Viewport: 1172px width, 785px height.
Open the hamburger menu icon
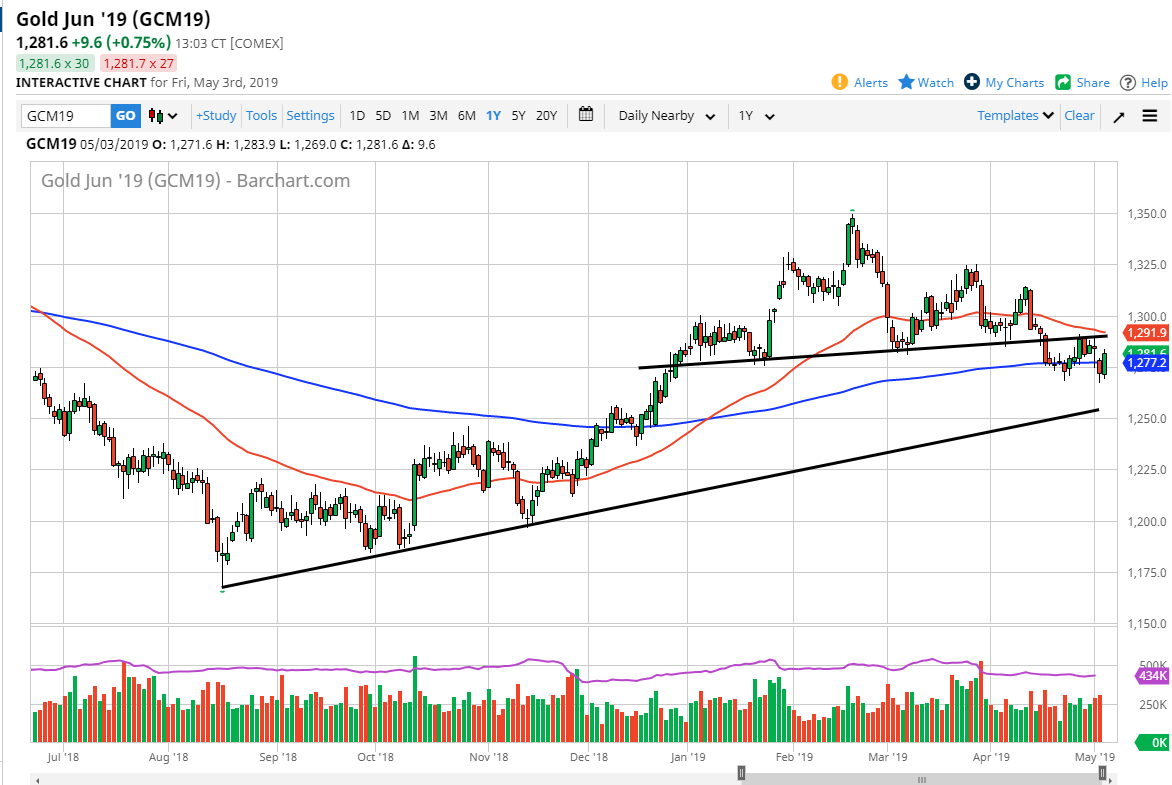(x=1150, y=116)
